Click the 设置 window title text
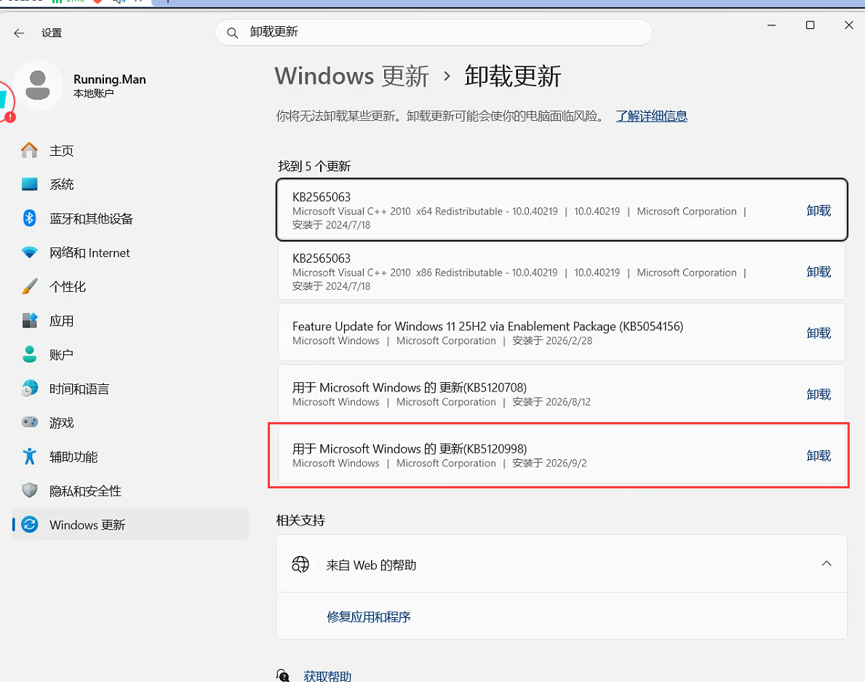This screenshot has width=865, height=682. (52, 33)
